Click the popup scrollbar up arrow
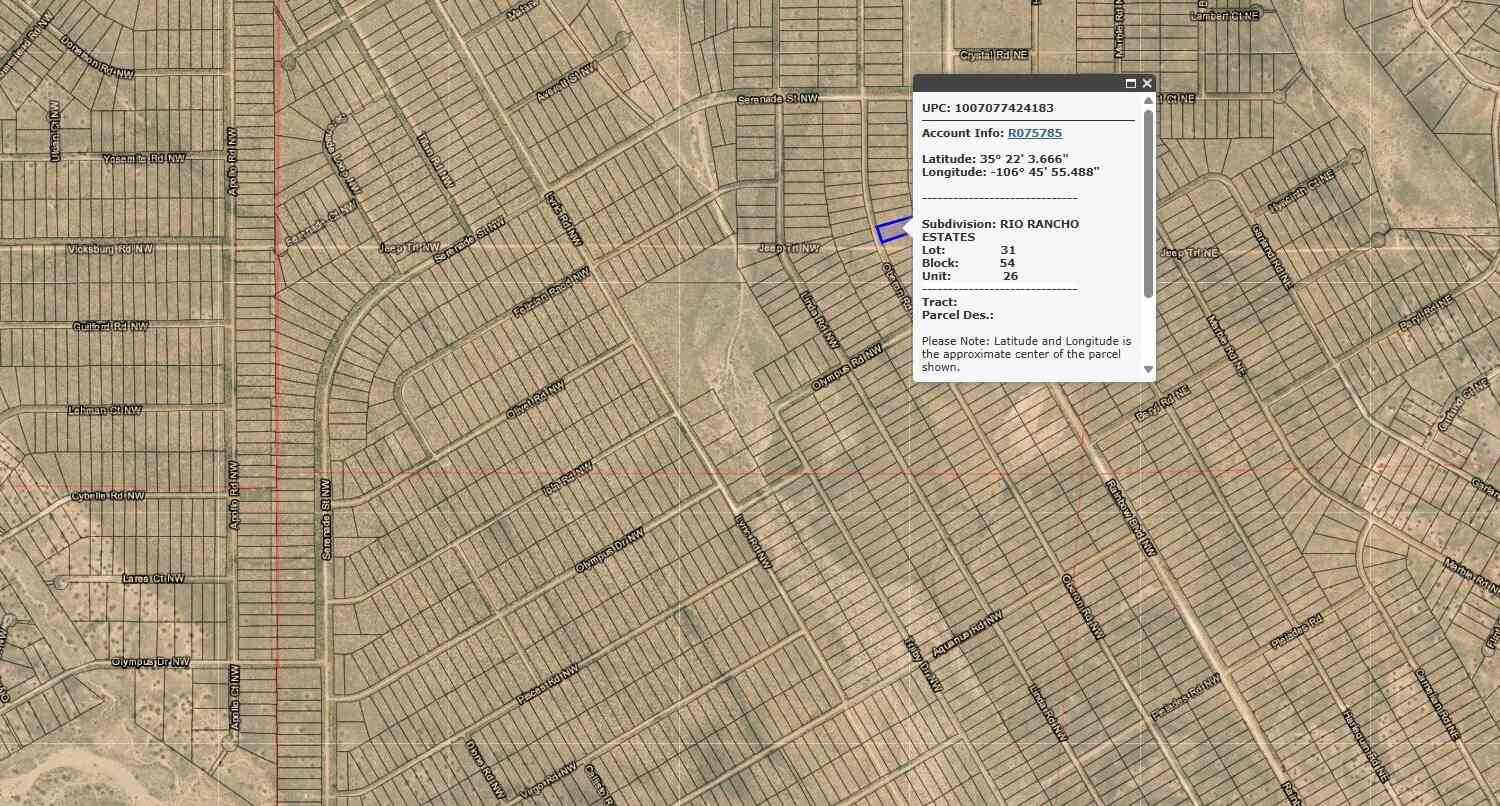 click(1148, 100)
